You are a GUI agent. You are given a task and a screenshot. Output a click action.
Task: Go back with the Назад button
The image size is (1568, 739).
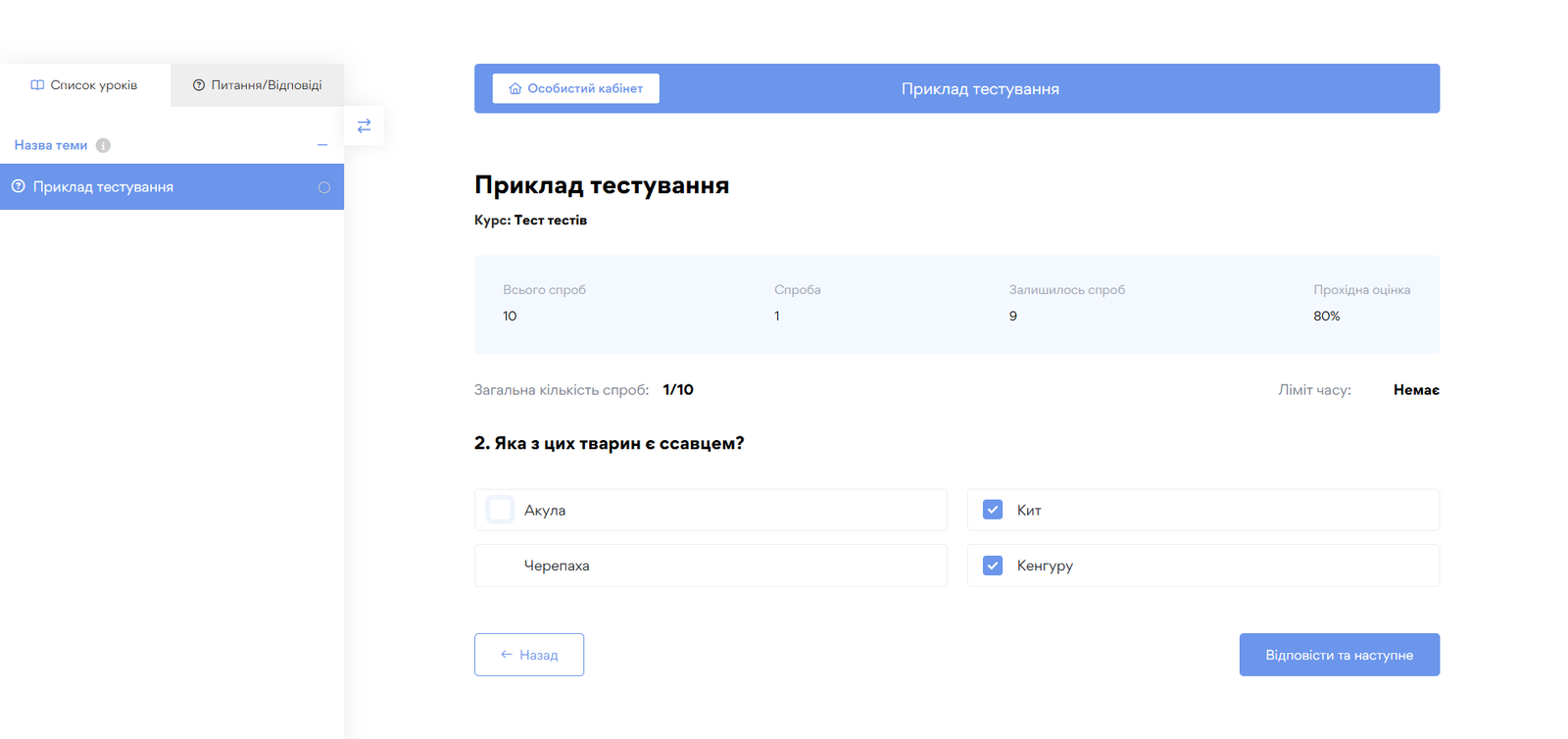(x=529, y=655)
